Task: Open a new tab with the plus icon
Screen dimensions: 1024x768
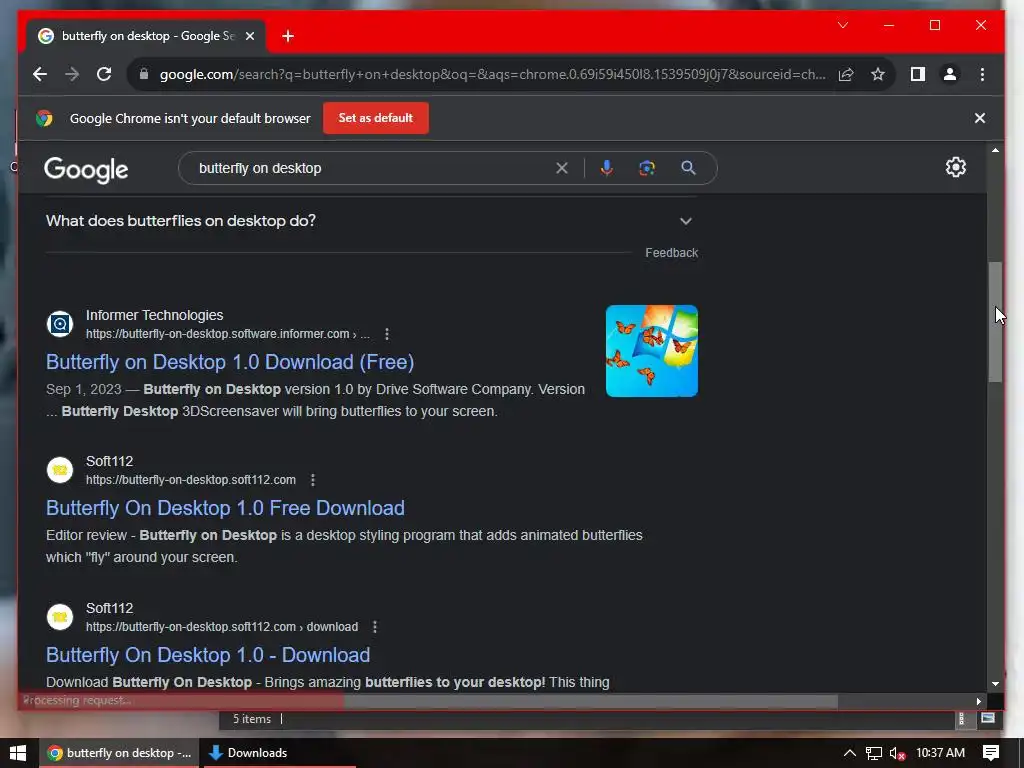Action: click(x=288, y=36)
